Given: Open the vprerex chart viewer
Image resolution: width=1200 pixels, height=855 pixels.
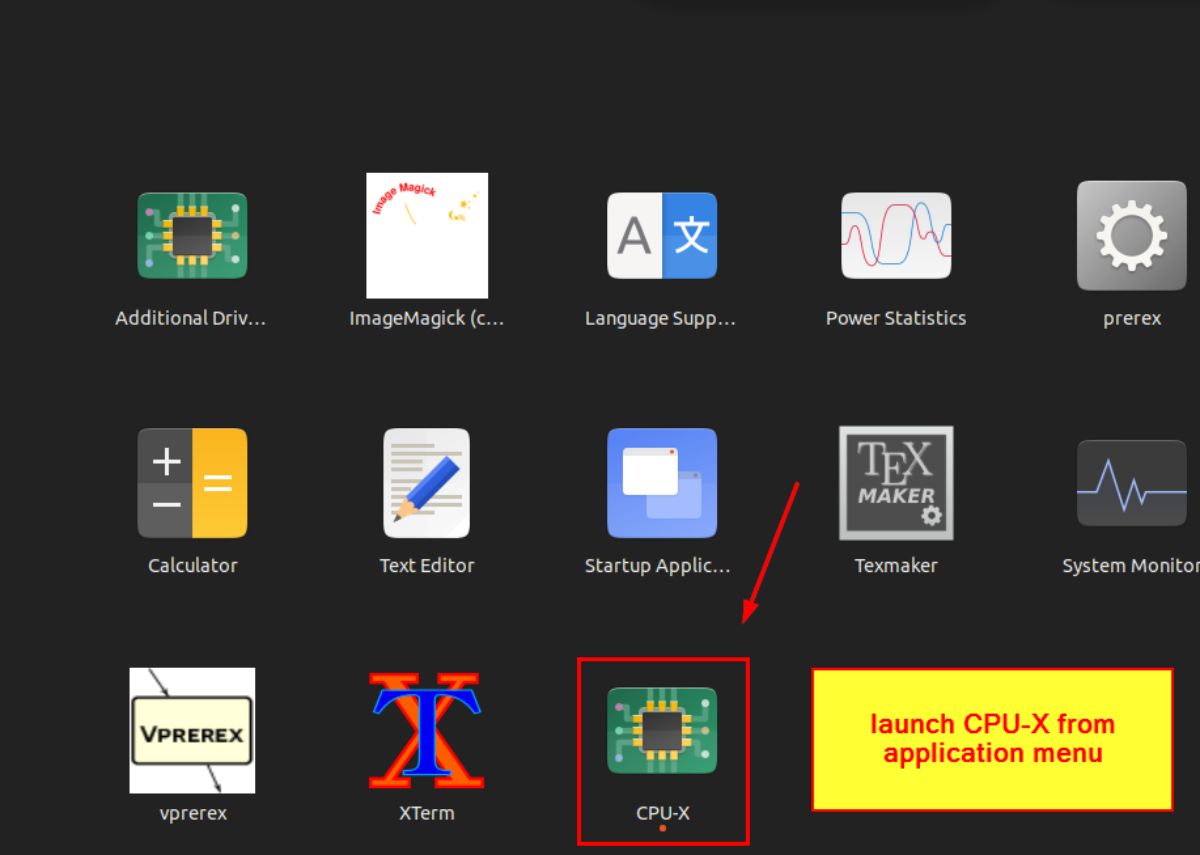Looking at the screenshot, I should pyautogui.click(x=192, y=731).
